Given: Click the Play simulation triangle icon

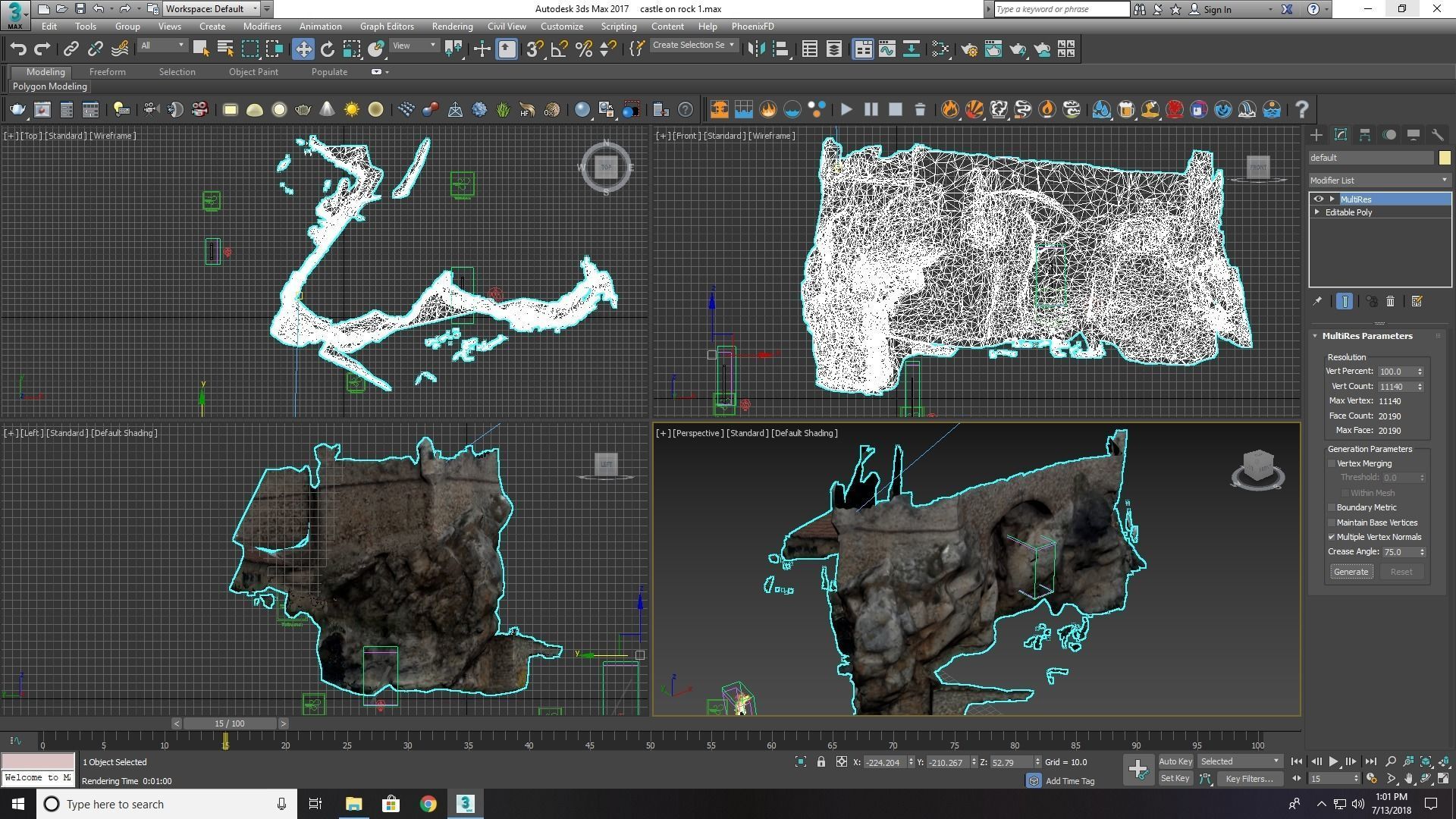Looking at the screenshot, I should [846, 110].
